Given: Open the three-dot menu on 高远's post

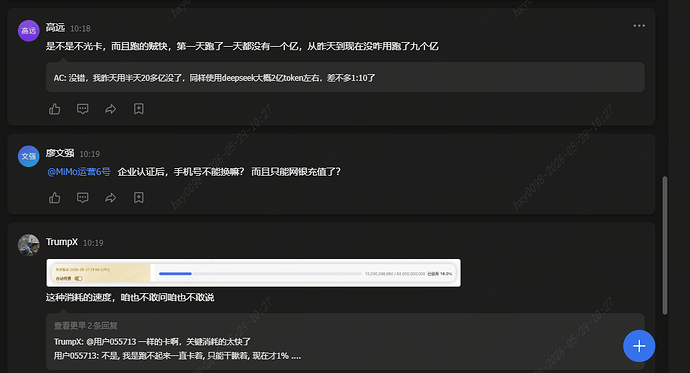Looking at the screenshot, I should pyautogui.click(x=639, y=26).
